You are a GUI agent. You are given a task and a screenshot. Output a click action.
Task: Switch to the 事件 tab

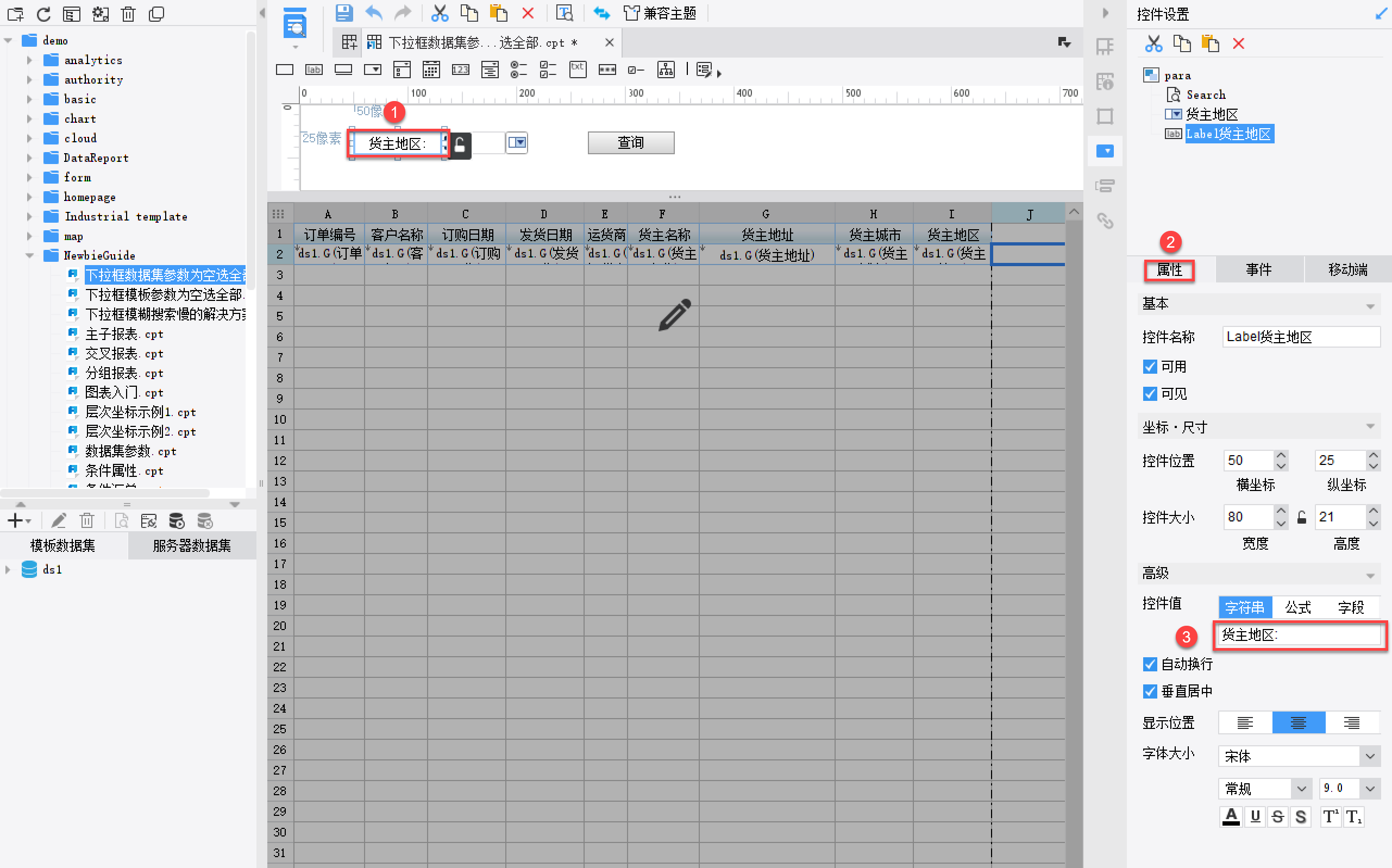click(1258, 270)
